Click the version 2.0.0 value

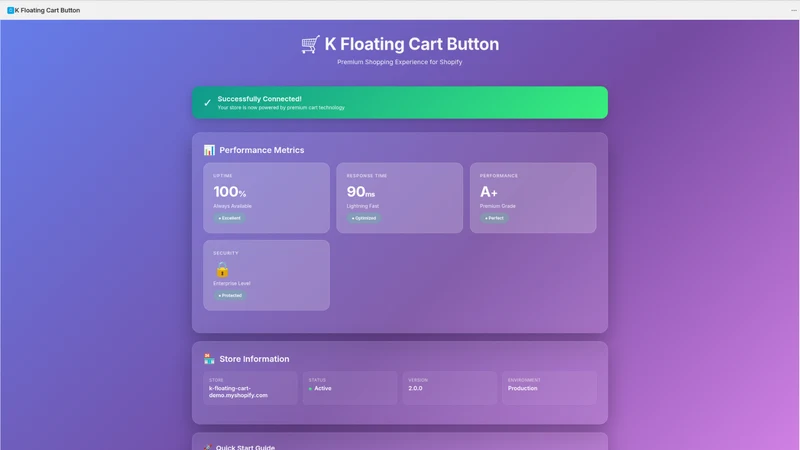(415, 388)
